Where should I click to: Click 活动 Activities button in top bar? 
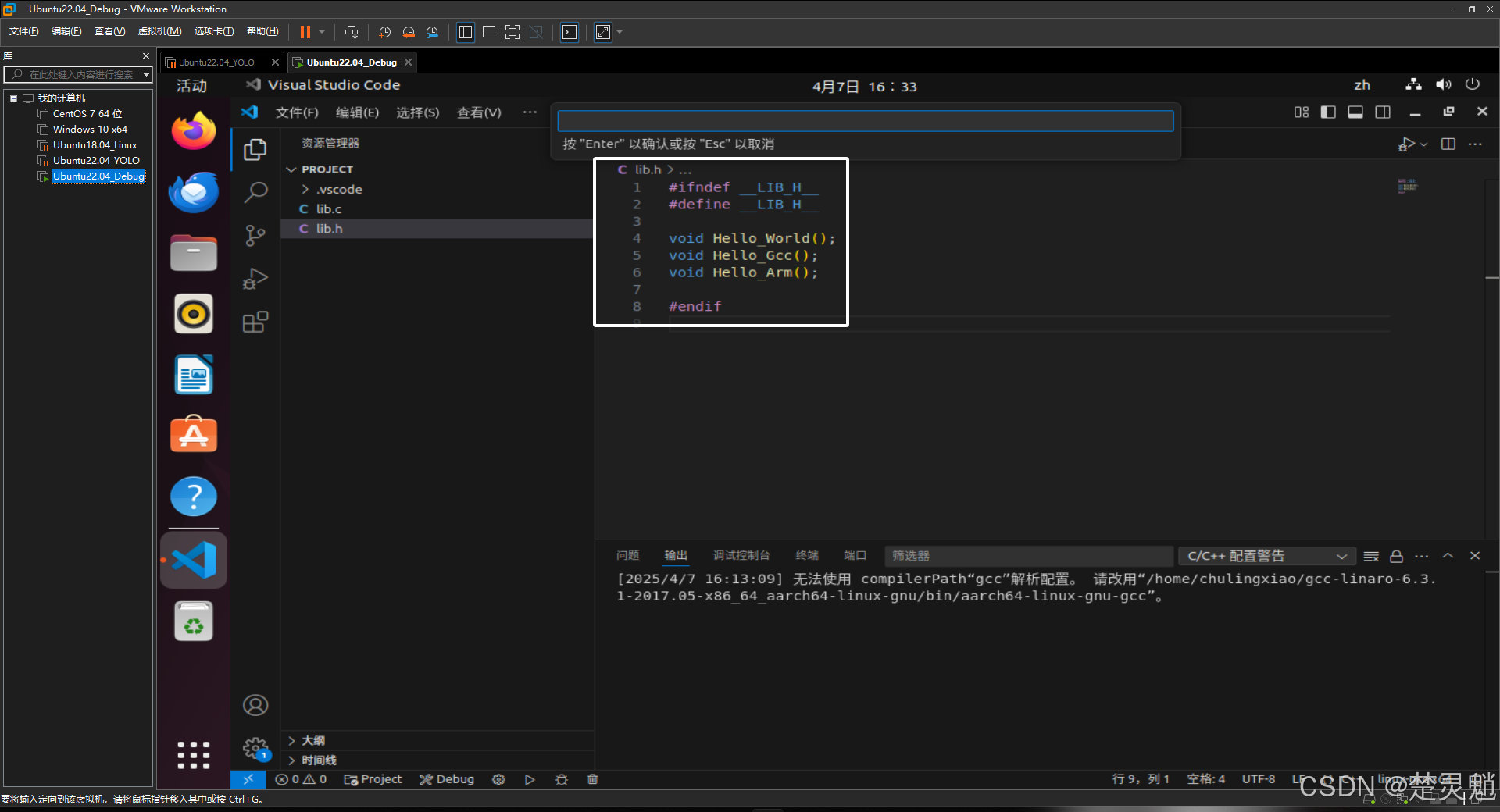pos(191,86)
